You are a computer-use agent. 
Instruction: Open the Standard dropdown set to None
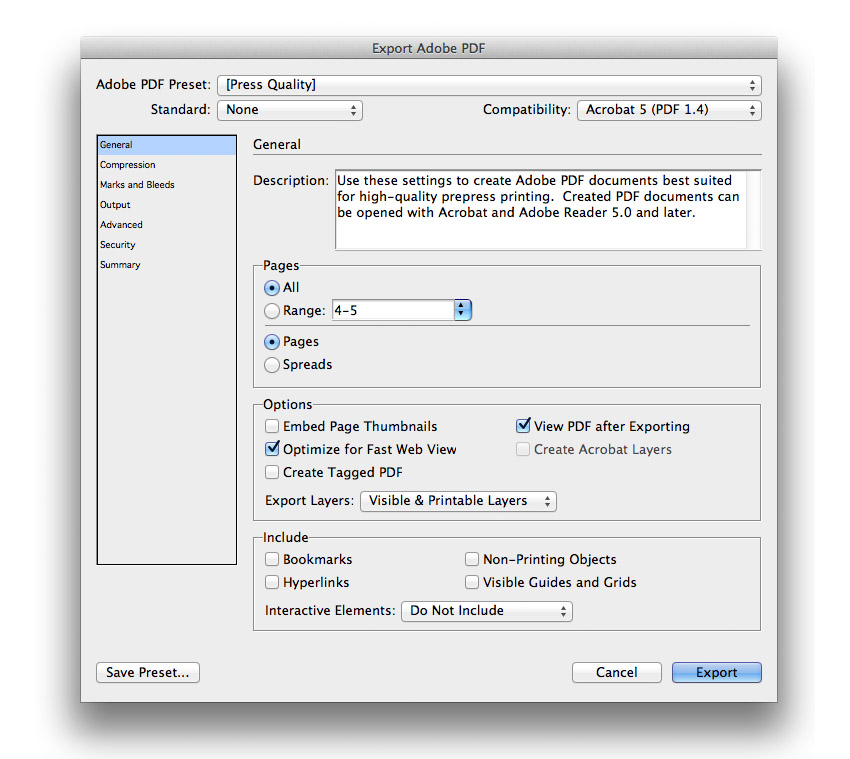289,110
